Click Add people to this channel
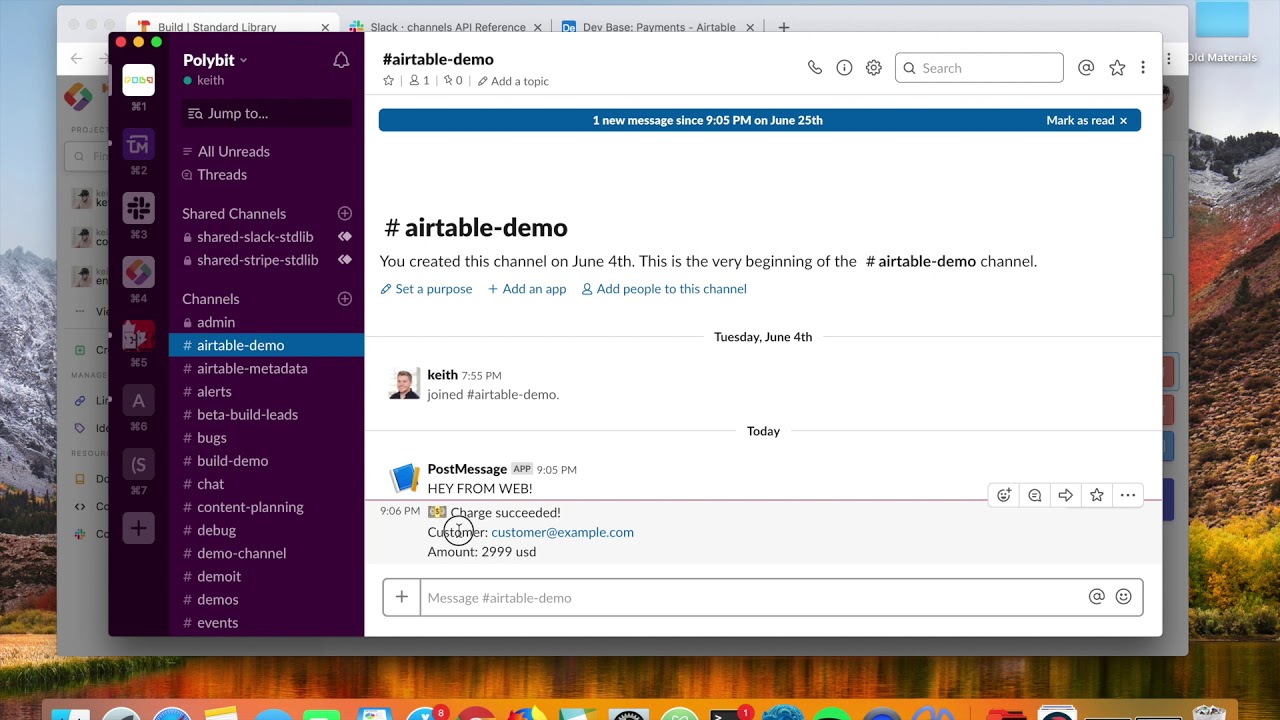The height and width of the screenshot is (720, 1280). [664, 289]
